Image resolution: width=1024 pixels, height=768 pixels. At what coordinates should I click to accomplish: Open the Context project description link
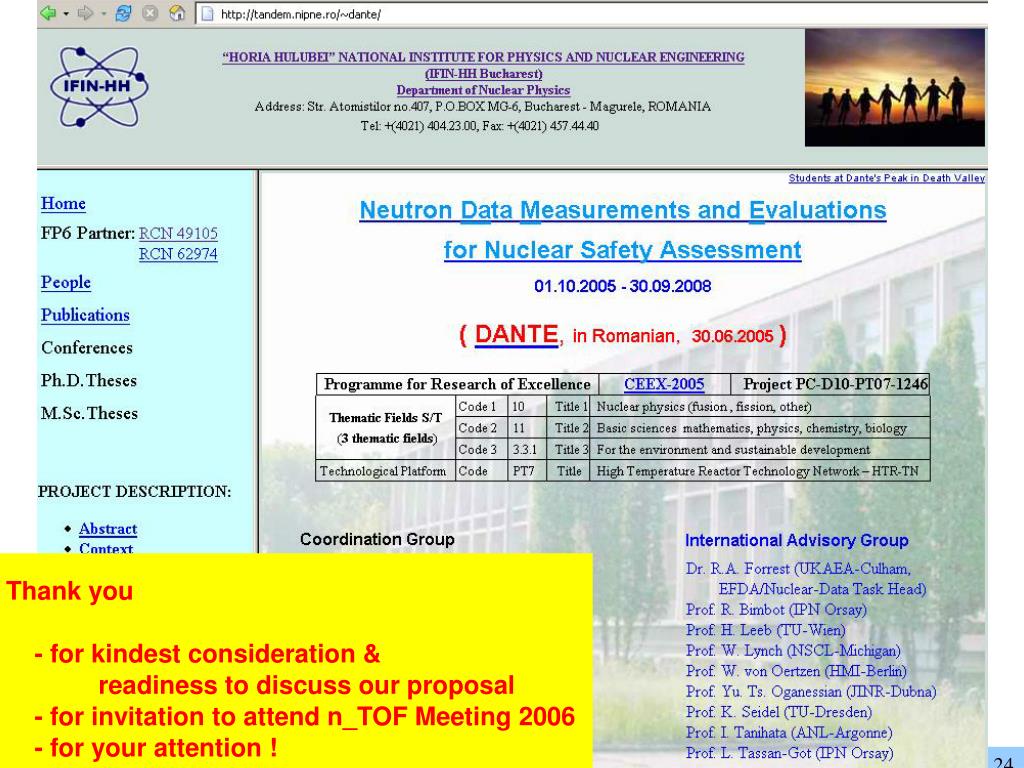106,548
